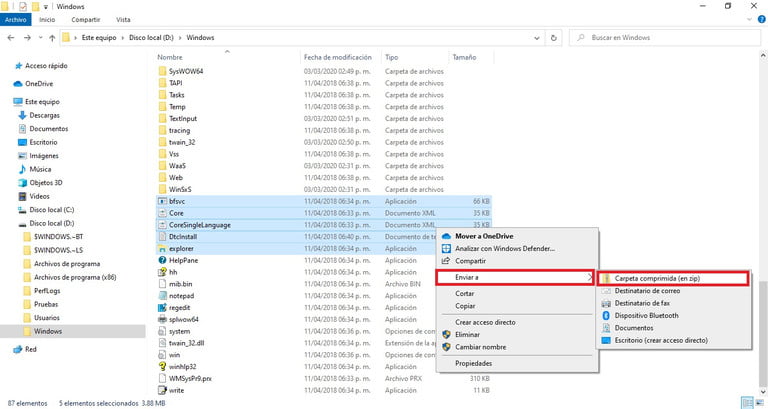Select Red network icon in sidebar
Viewport: 768px width, 409px height.
coord(18,349)
